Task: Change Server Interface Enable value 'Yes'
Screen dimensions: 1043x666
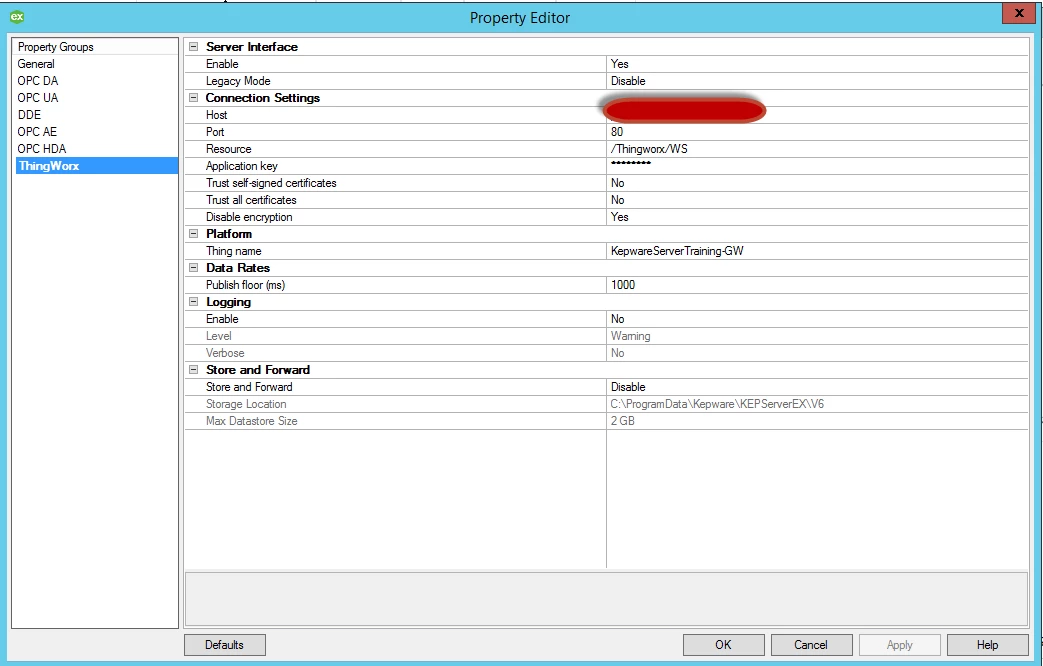Action: pyautogui.click(x=818, y=64)
